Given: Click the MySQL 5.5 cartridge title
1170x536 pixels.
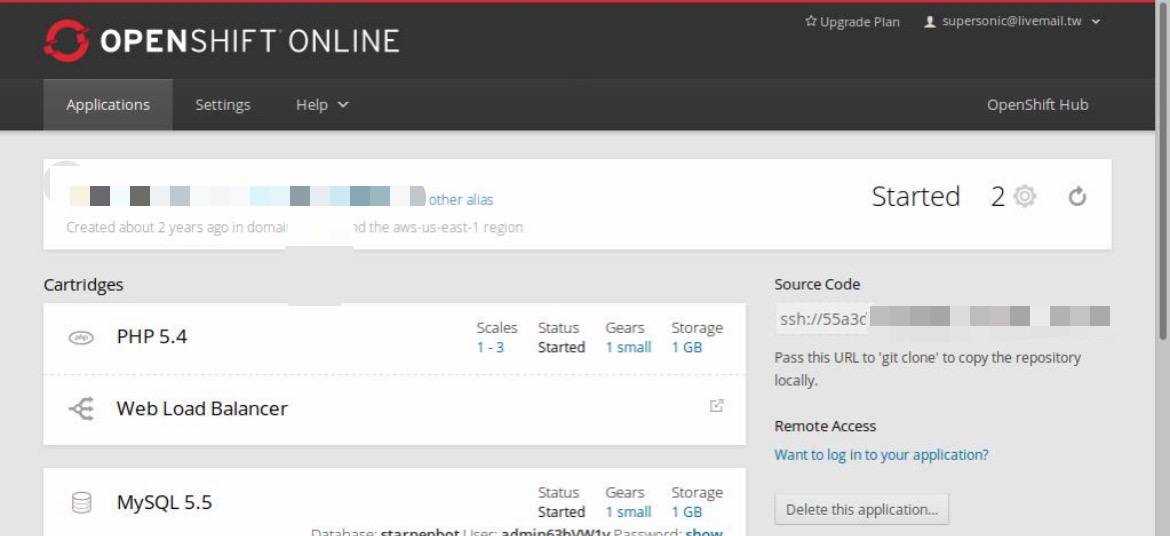Looking at the screenshot, I should coord(164,502).
